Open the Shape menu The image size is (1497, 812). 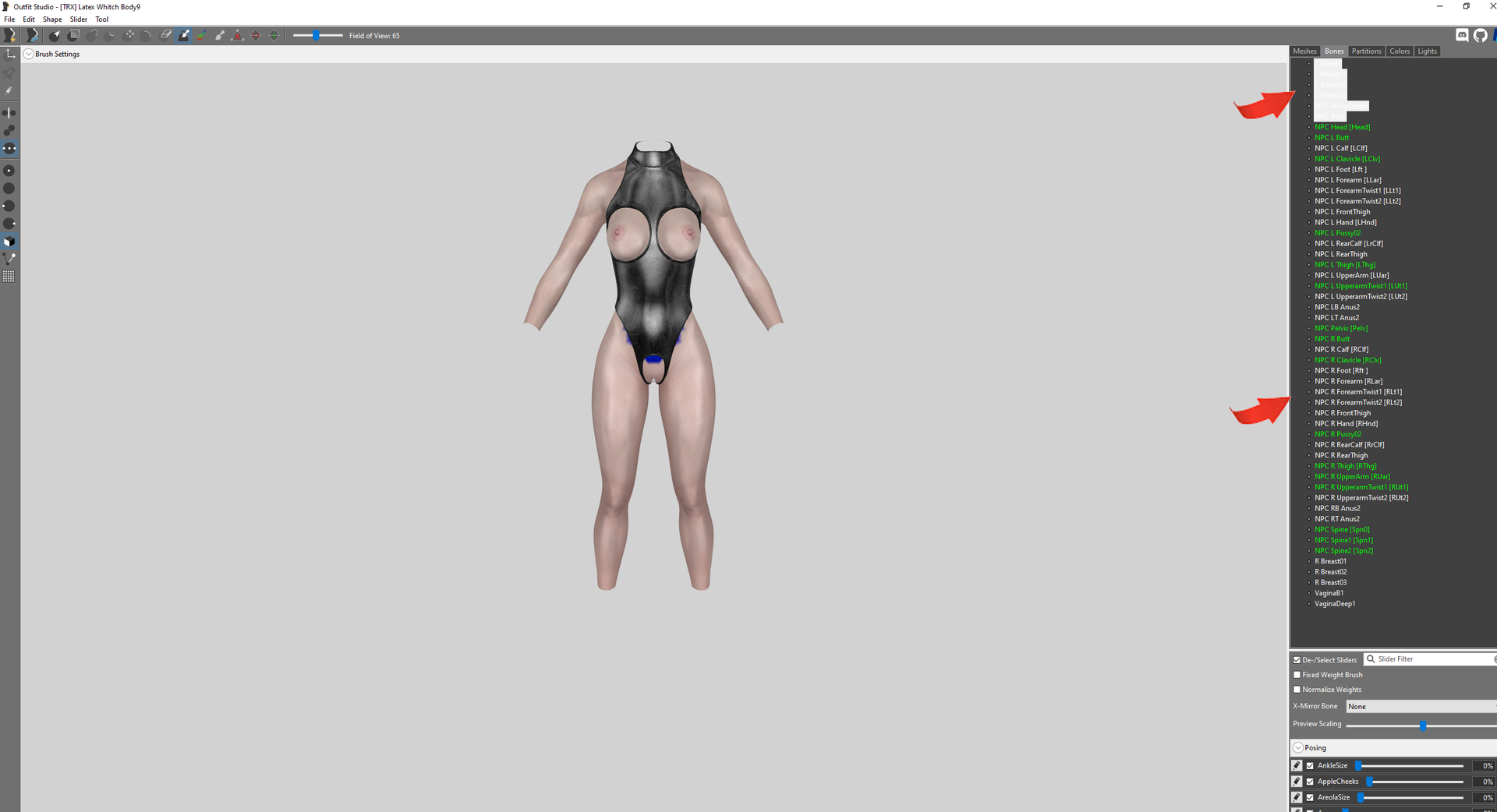click(x=52, y=19)
